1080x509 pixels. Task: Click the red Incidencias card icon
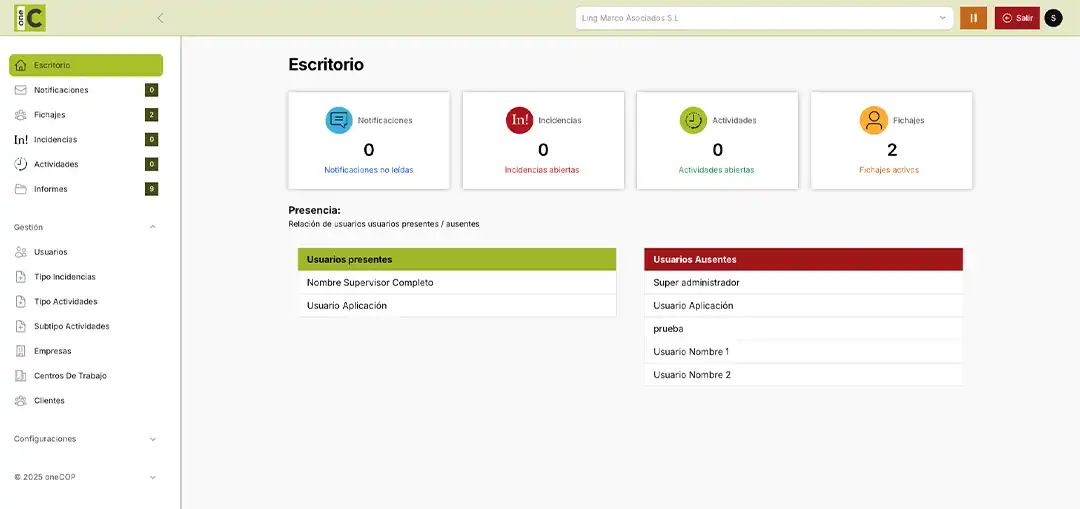click(519, 120)
